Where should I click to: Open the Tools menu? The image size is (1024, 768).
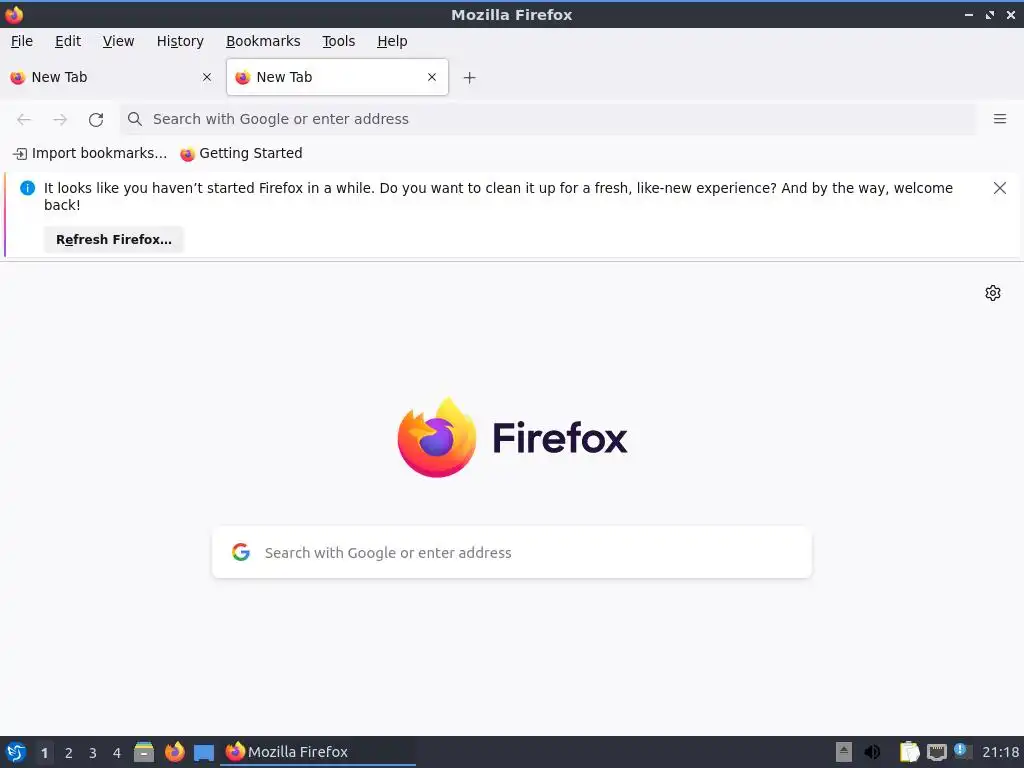coord(338,41)
